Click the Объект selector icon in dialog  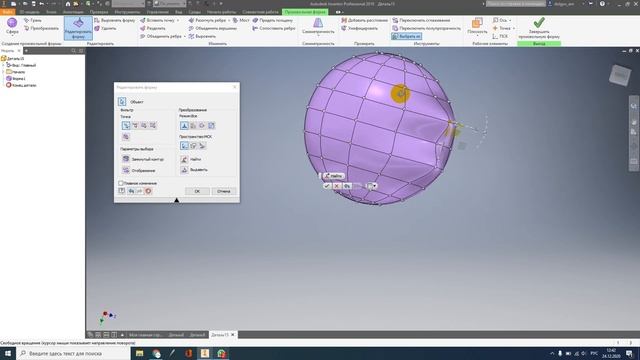coord(122,102)
